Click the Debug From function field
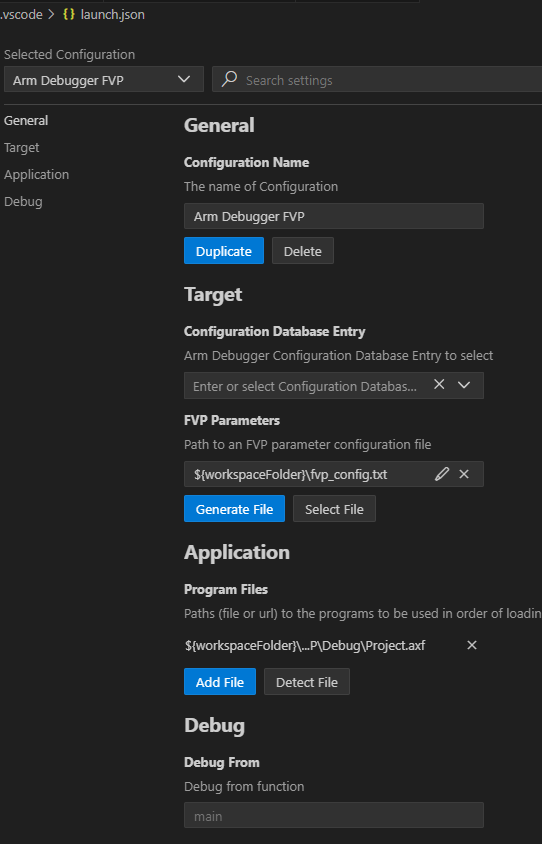Viewport: 542px width, 844px height. [x=334, y=815]
